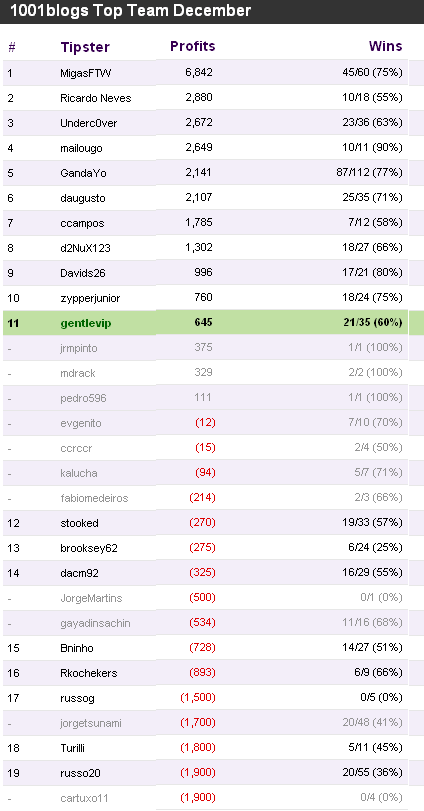Open tipster MigasFTW profile link

coord(85,73)
